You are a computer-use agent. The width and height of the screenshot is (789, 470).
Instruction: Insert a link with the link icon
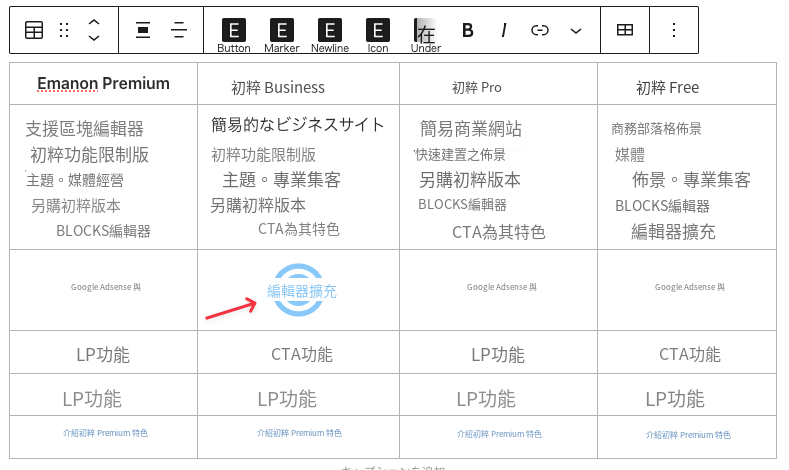539,30
